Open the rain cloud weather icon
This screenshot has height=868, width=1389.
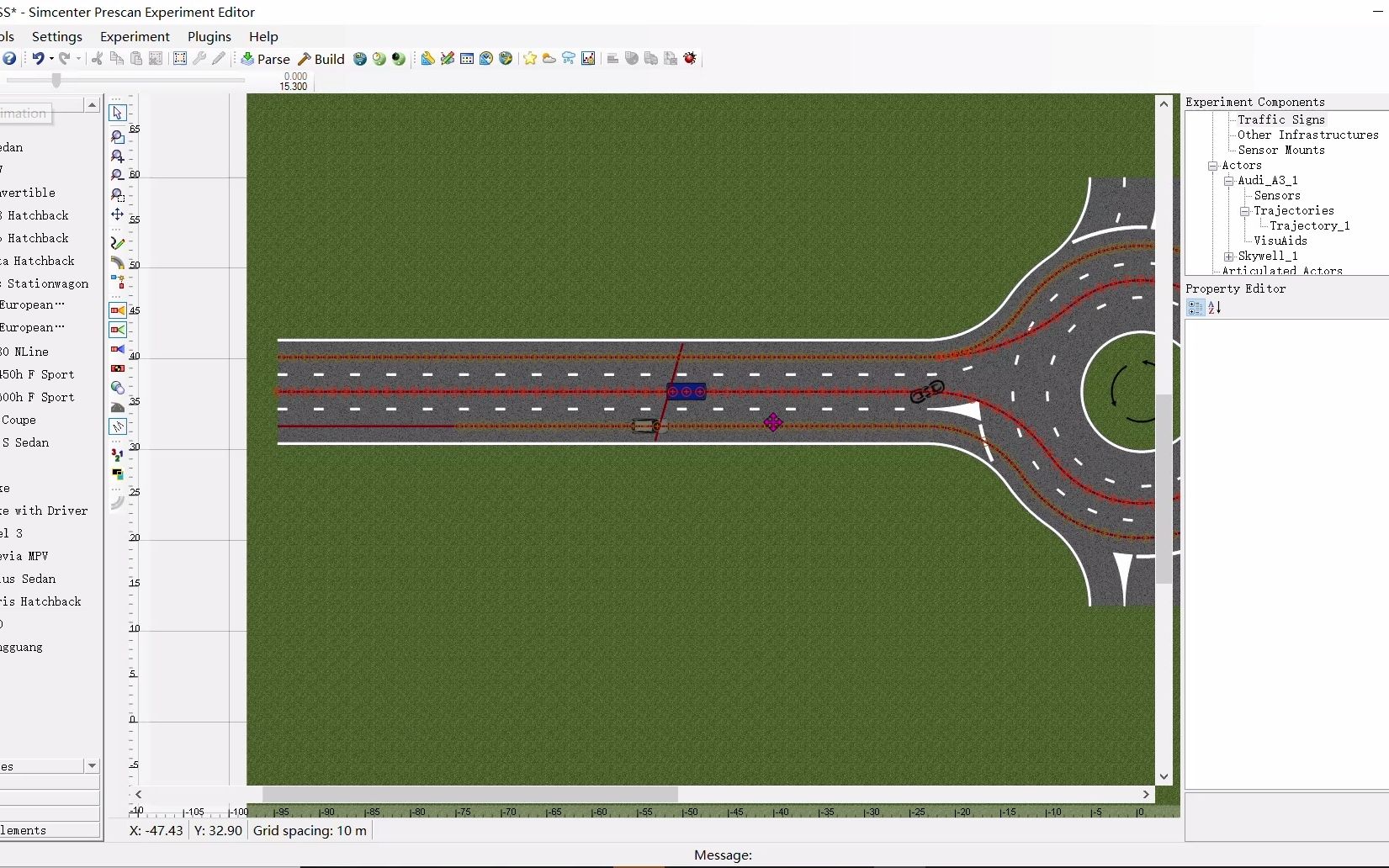click(x=569, y=58)
